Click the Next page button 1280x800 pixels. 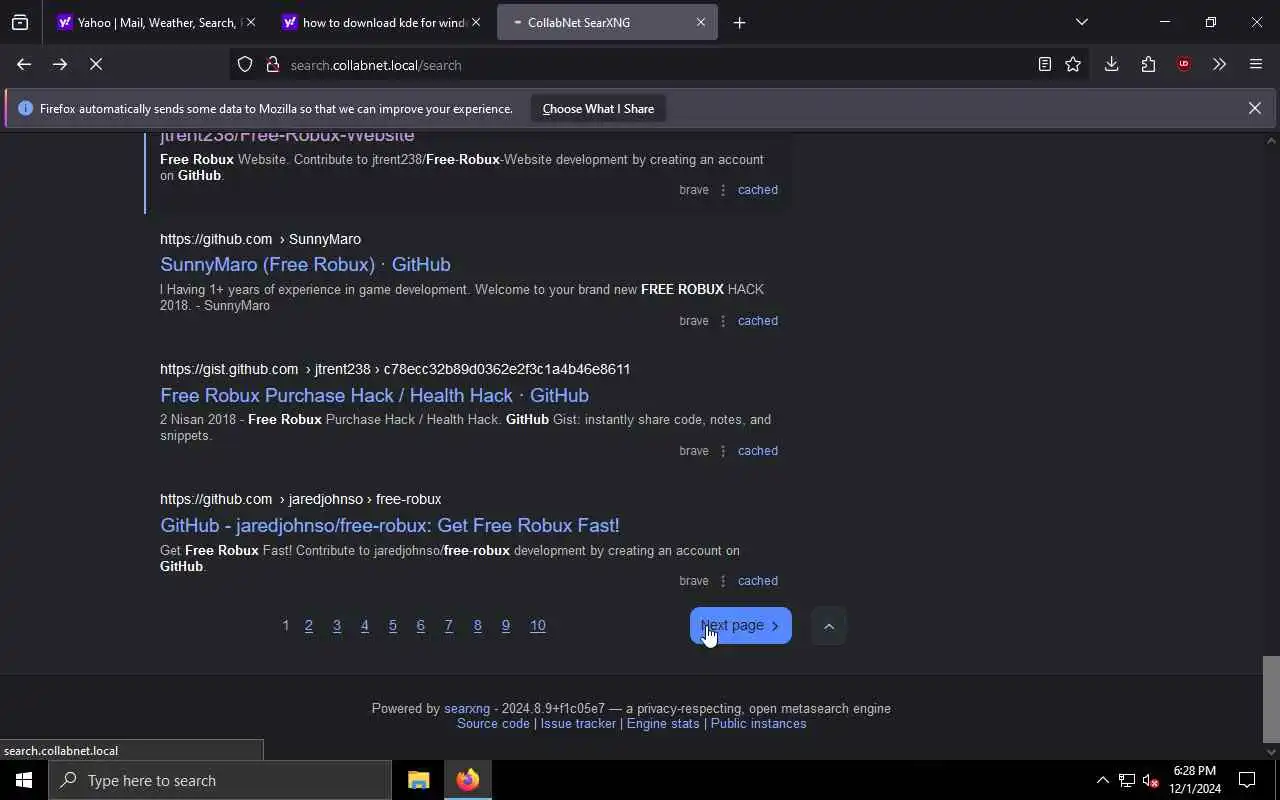tap(741, 626)
